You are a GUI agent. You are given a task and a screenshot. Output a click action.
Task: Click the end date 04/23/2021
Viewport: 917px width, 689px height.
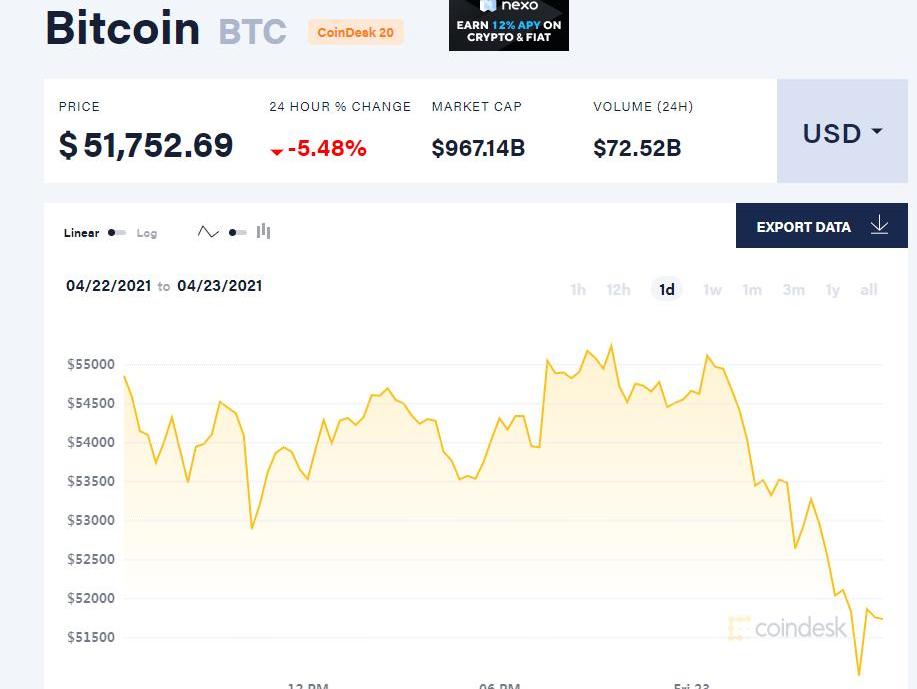click(220, 286)
